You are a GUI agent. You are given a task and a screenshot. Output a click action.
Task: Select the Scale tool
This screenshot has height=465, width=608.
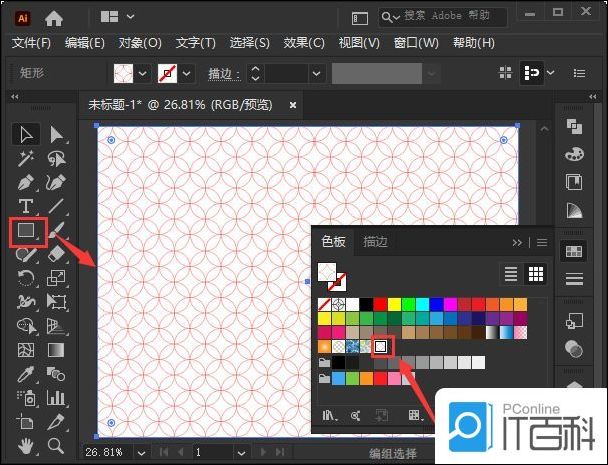pyautogui.click(x=57, y=278)
